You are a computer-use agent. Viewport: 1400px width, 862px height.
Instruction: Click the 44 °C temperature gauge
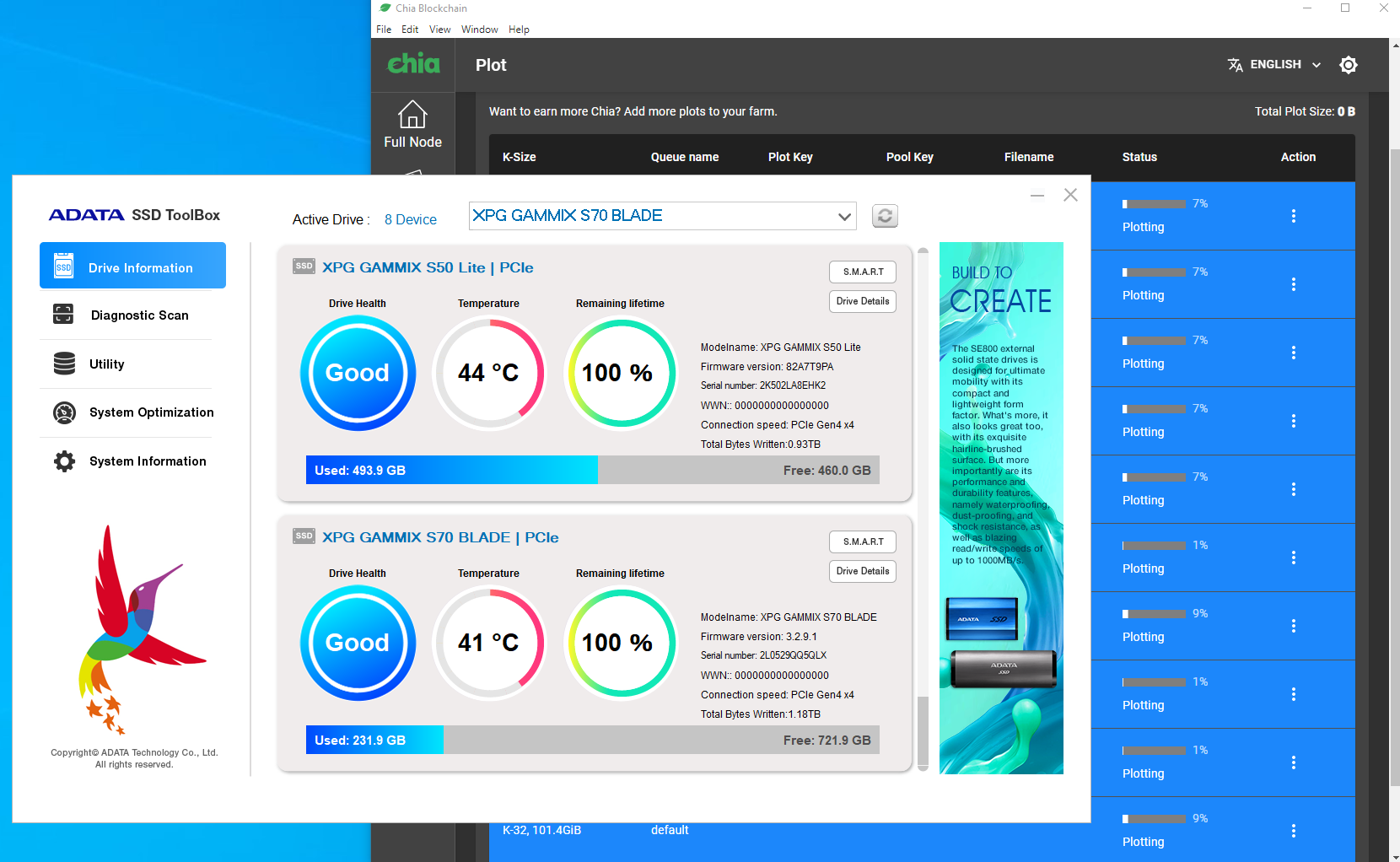489,373
